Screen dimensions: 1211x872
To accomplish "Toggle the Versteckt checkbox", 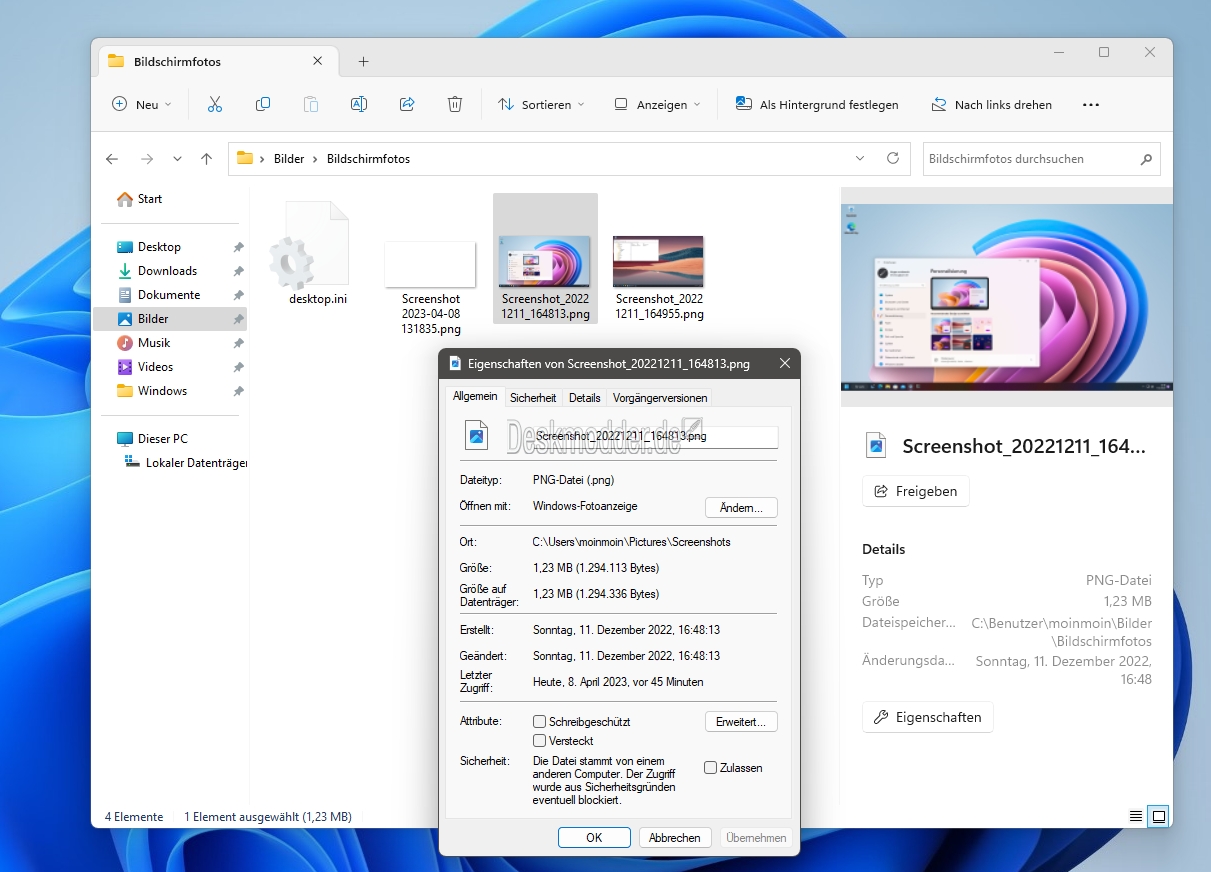I will [x=540, y=741].
